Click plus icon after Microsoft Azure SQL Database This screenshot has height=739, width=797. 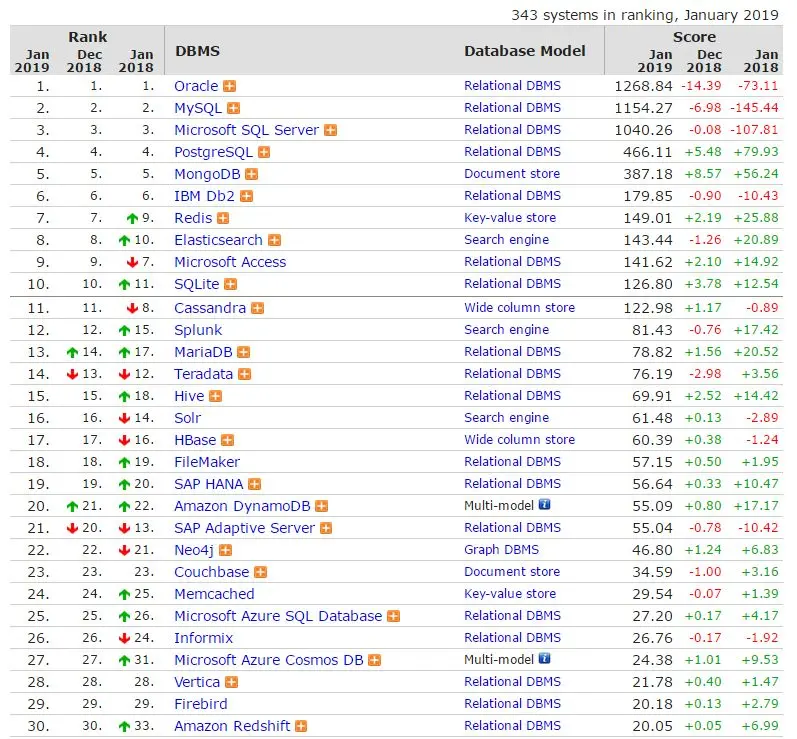pos(393,617)
